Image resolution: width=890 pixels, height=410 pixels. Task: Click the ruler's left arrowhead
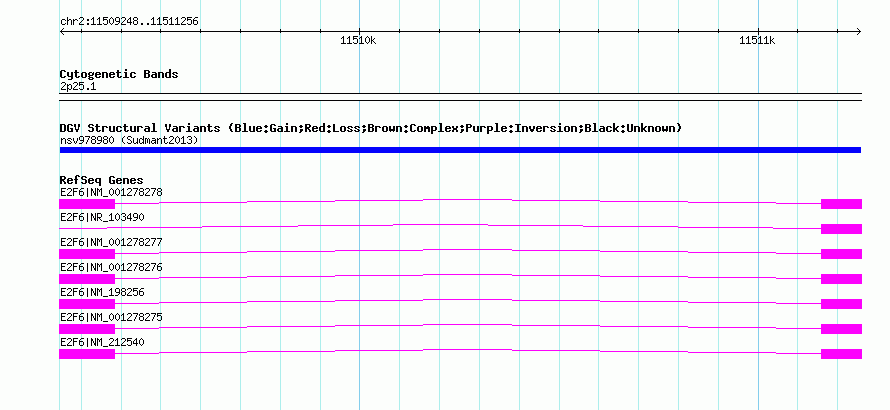(x=62, y=31)
